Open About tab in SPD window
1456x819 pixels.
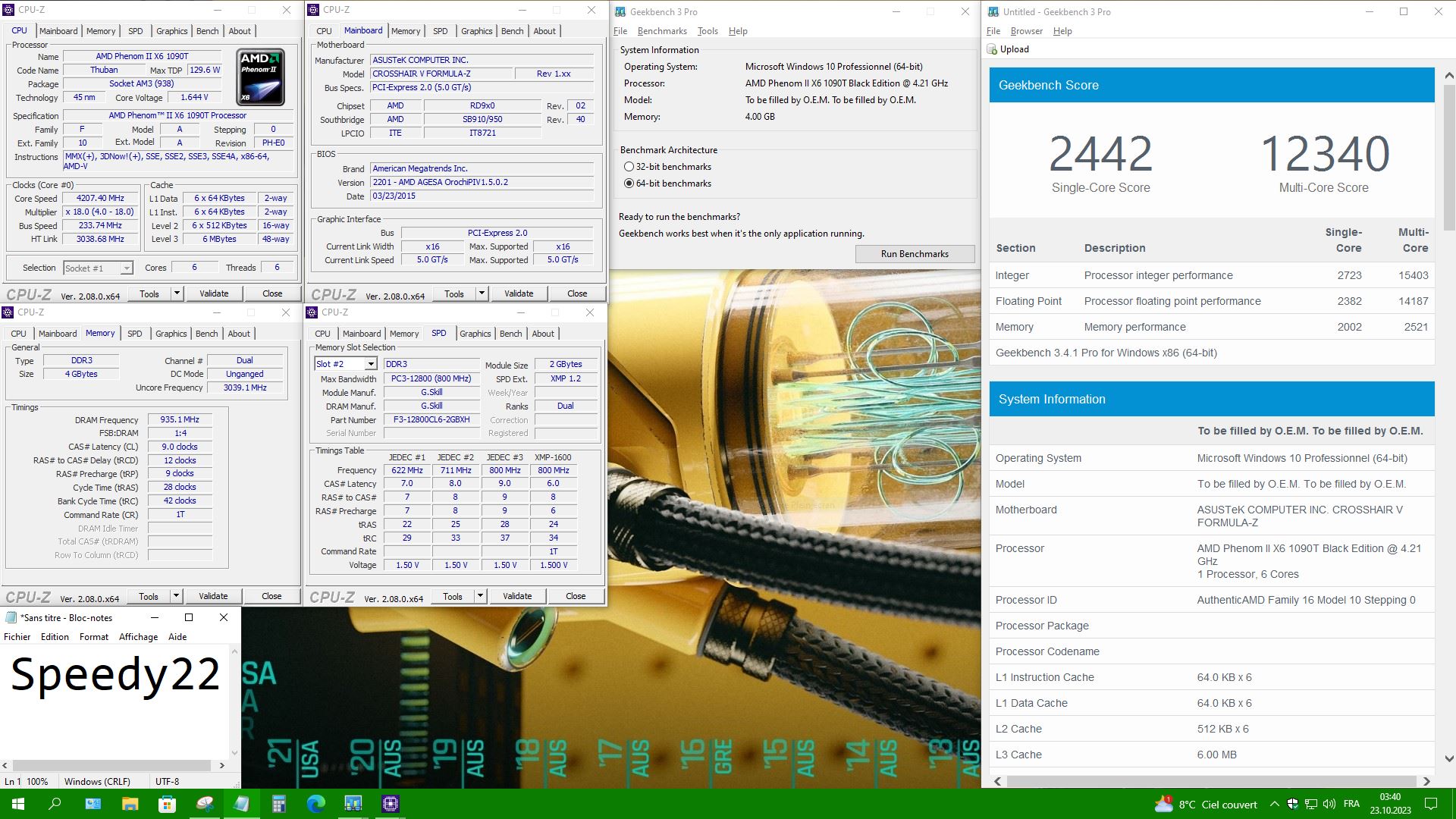click(x=542, y=334)
